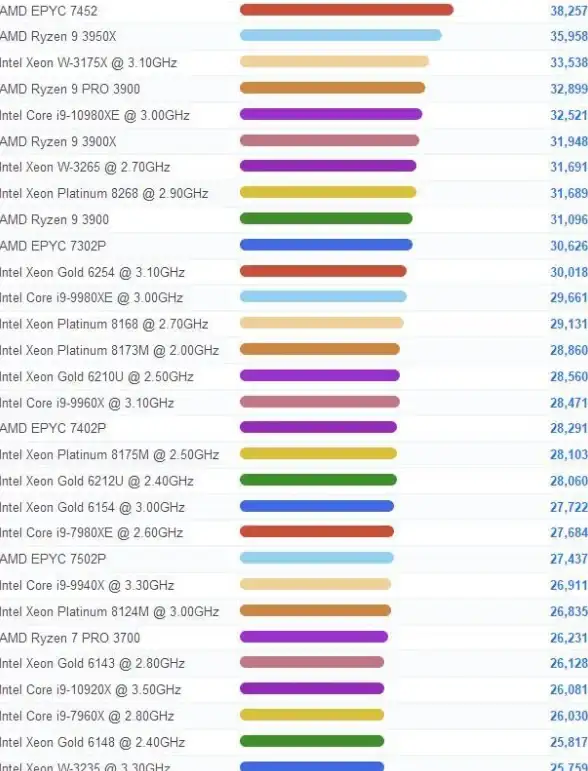This screenshot has height=771, width=588.
Task: Open Intel Xeon Platinum 8173M @ 2.00GHz
Action: click(109, 350)
